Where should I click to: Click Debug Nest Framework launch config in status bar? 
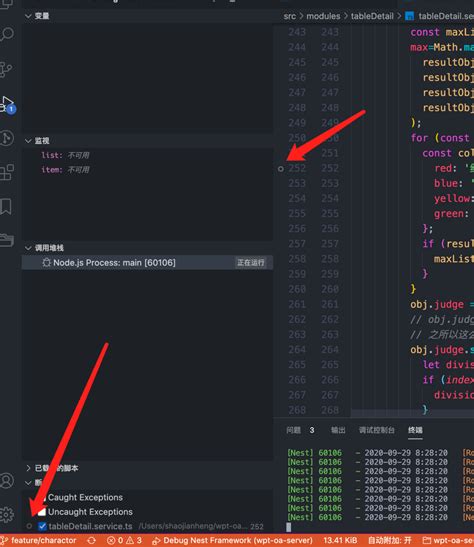[233, 540]
